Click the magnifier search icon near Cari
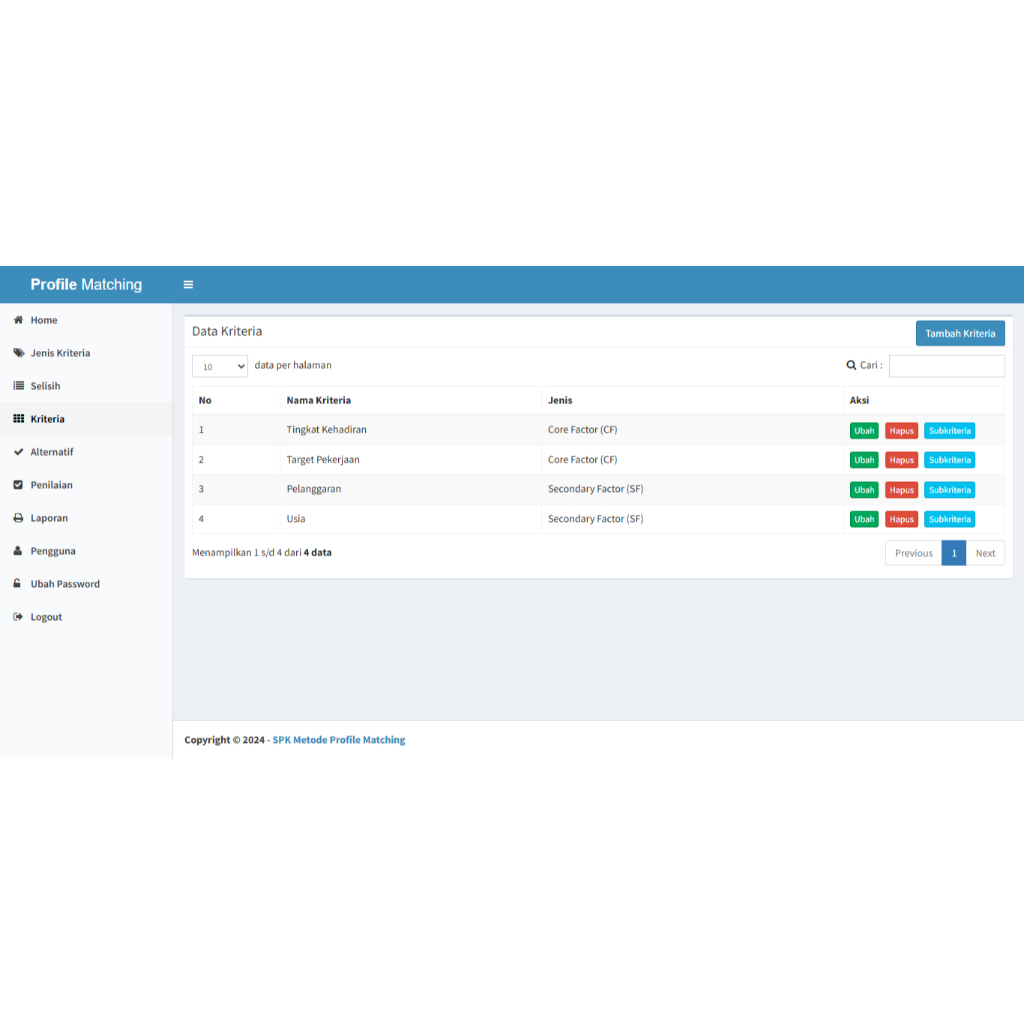 coord(851,365)
